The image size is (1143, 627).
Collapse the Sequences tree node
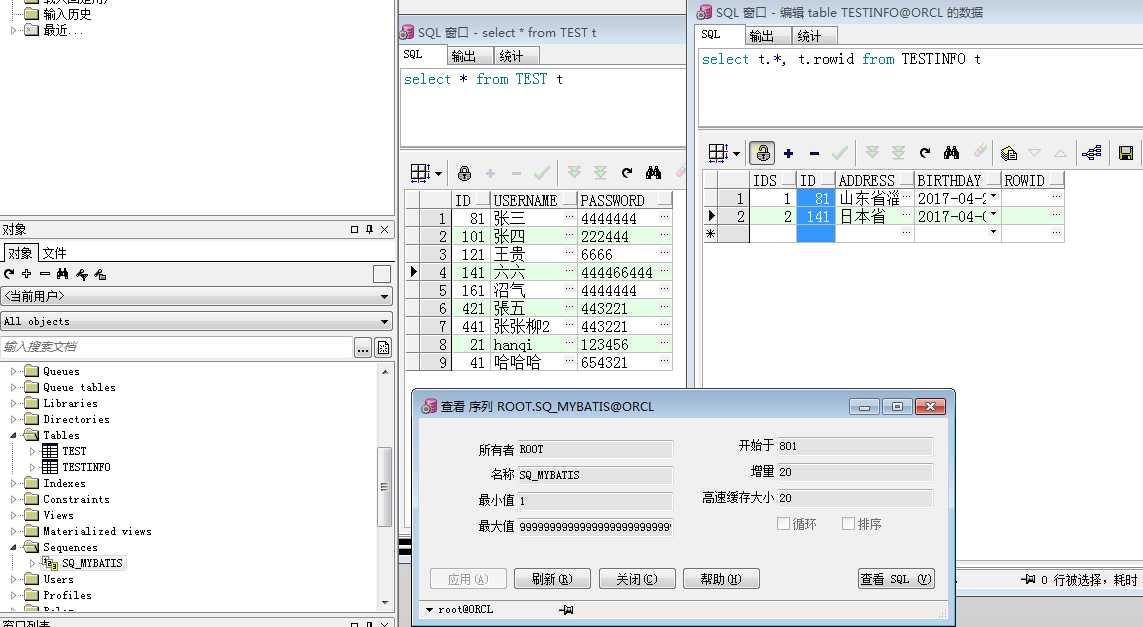[x=13, y=548]
